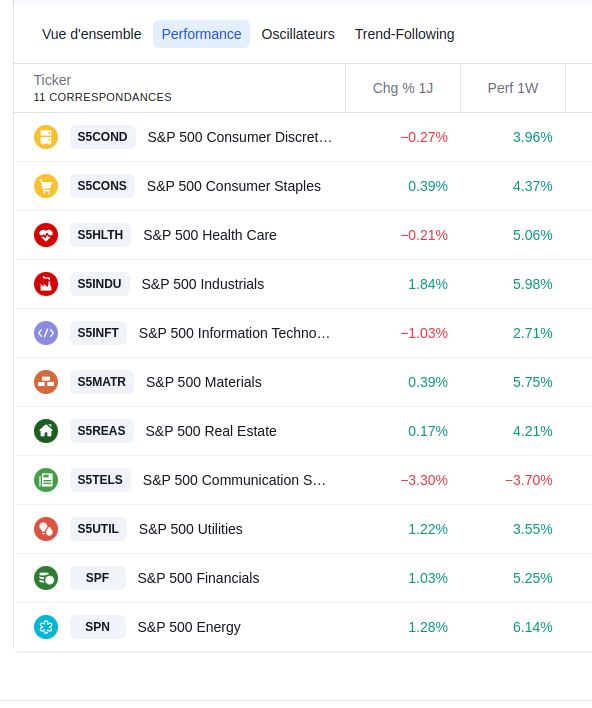Image resolution: width=592 pixels, height=708 pixels.
Task: Click the S5REAS real estate house icon
Action: 46,431
